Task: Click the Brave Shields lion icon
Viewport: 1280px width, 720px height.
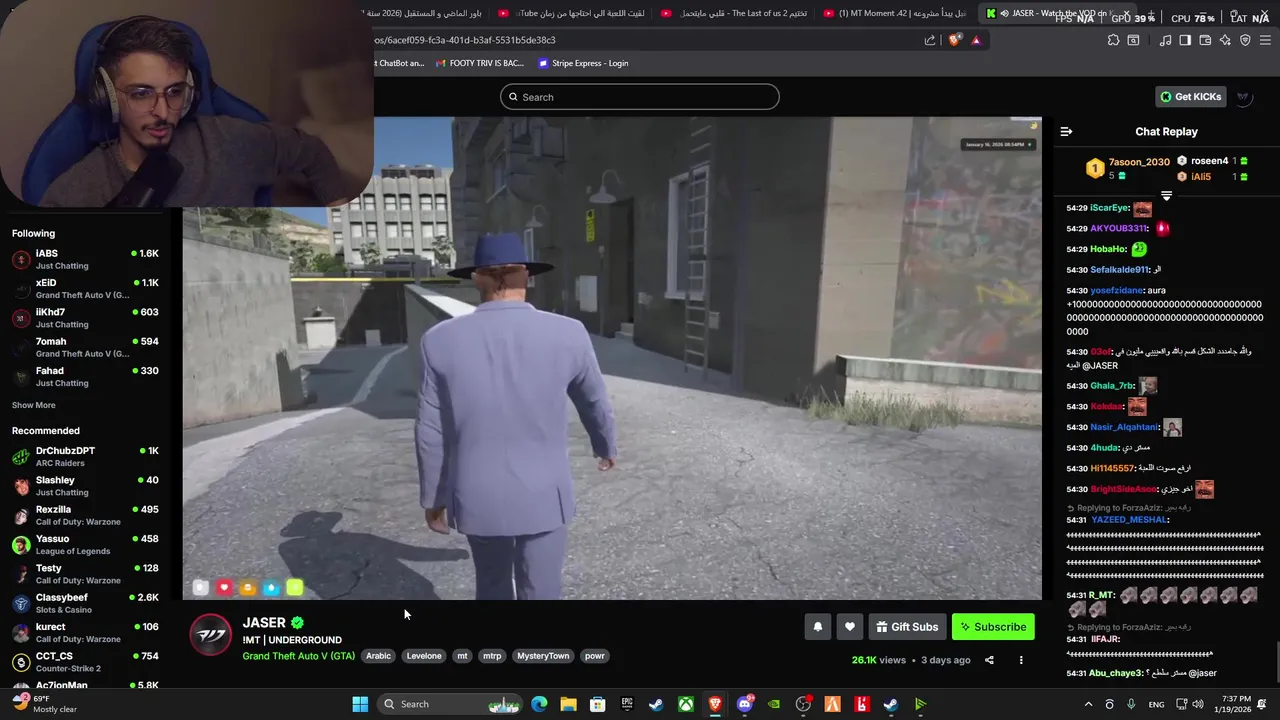Action: tap(954, 40)
